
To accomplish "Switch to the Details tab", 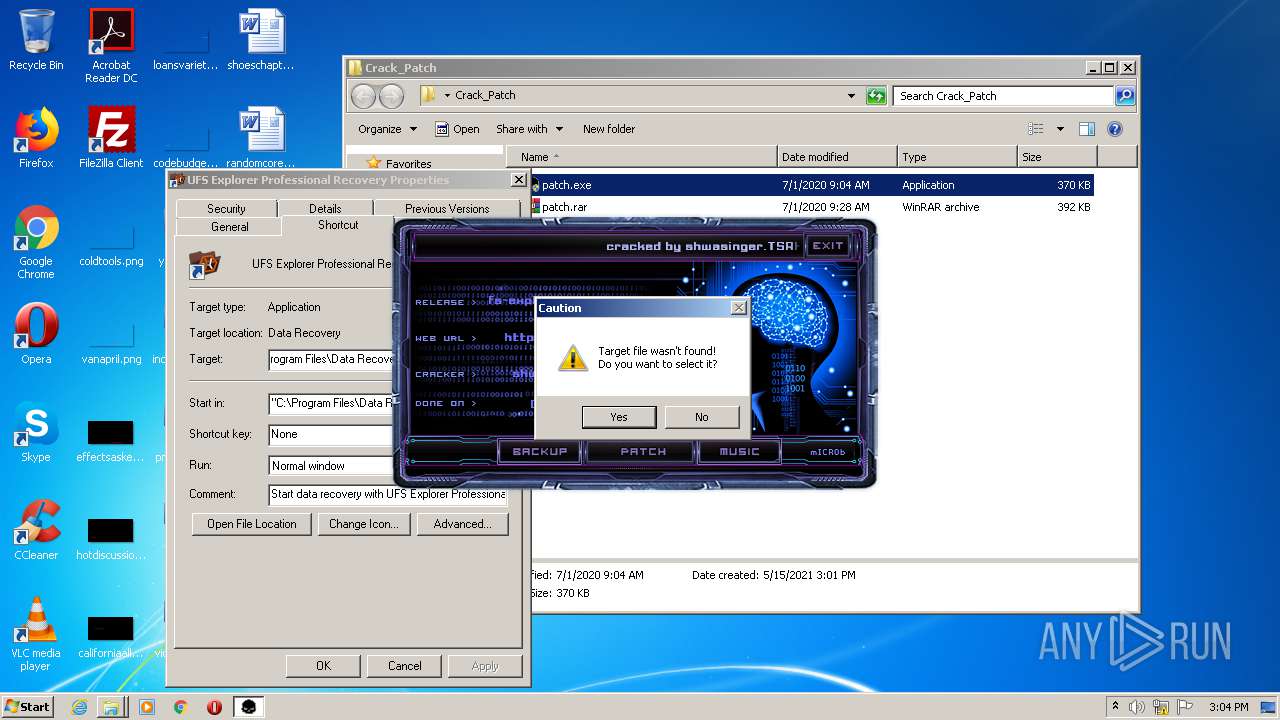I will 325,208.
